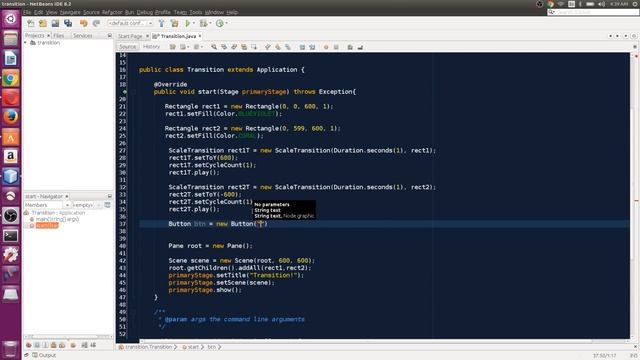The width and height of the screenshot is (640, 360).
Task: Click the Uncomment icon in editor toolbar
Action: (x=360, y=47)
